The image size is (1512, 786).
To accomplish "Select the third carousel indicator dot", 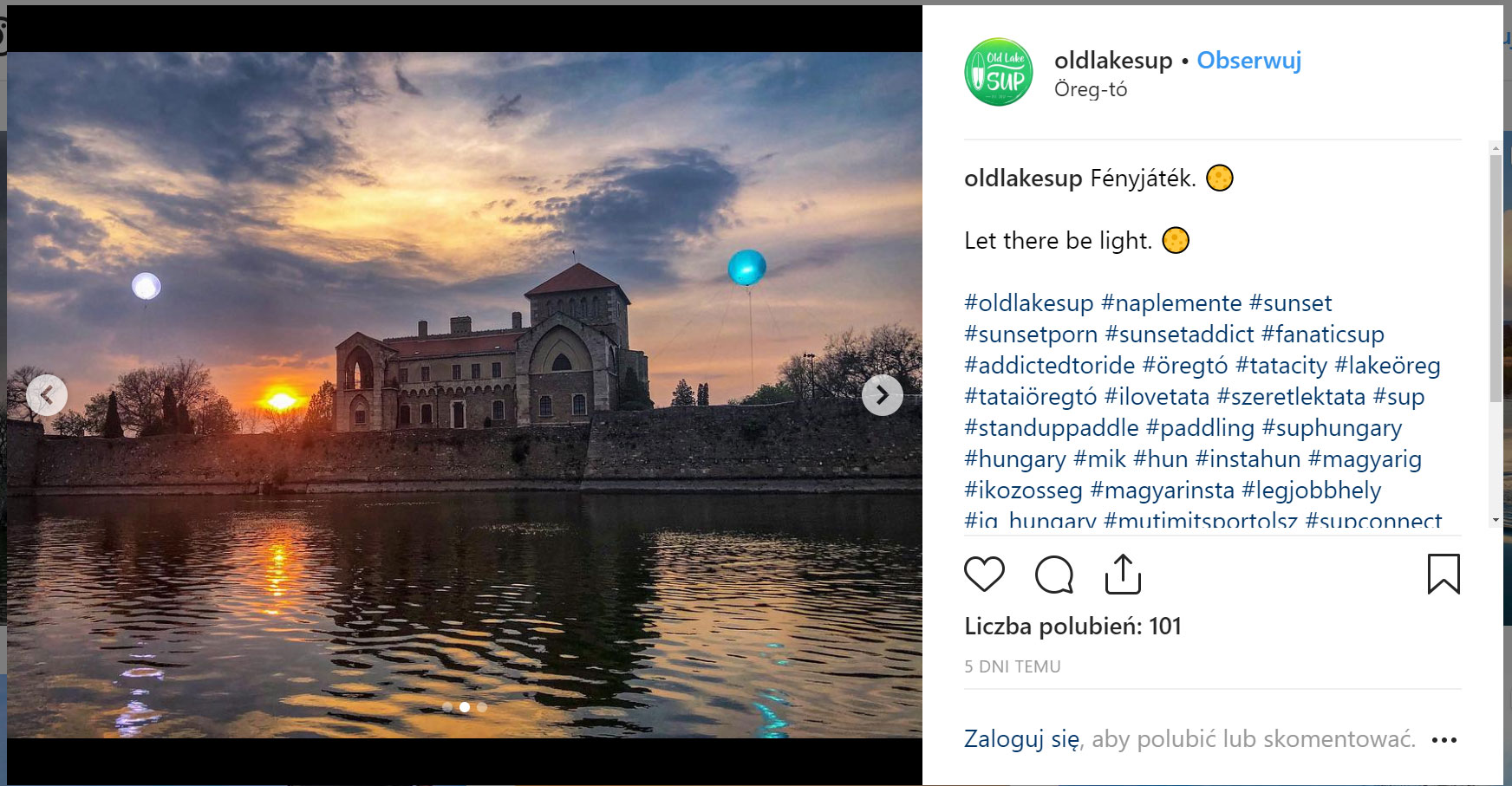I will pos(482,707).
